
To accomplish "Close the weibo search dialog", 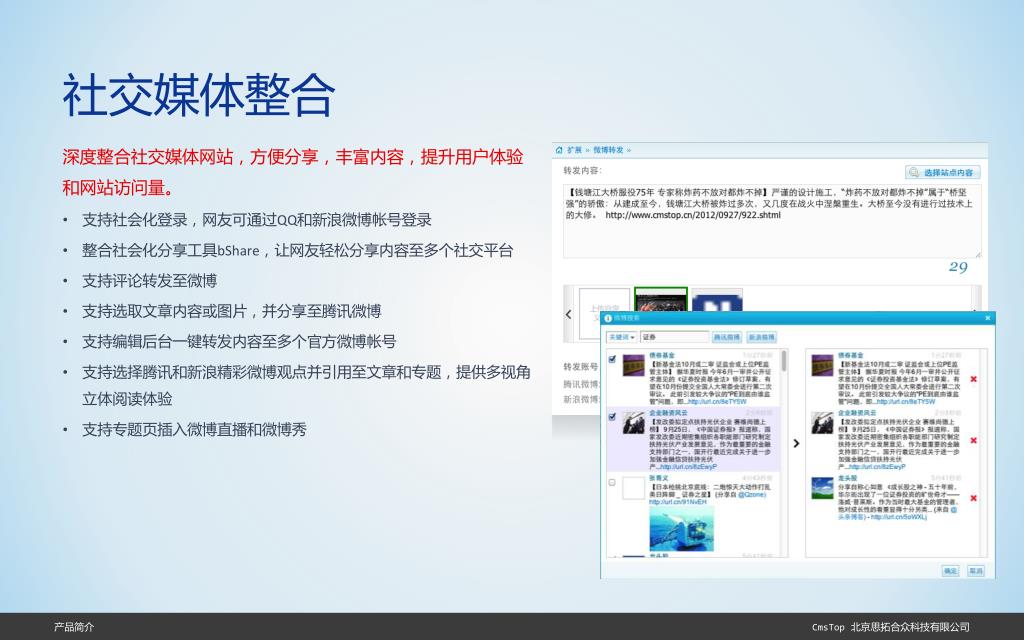I will [987, 318].
